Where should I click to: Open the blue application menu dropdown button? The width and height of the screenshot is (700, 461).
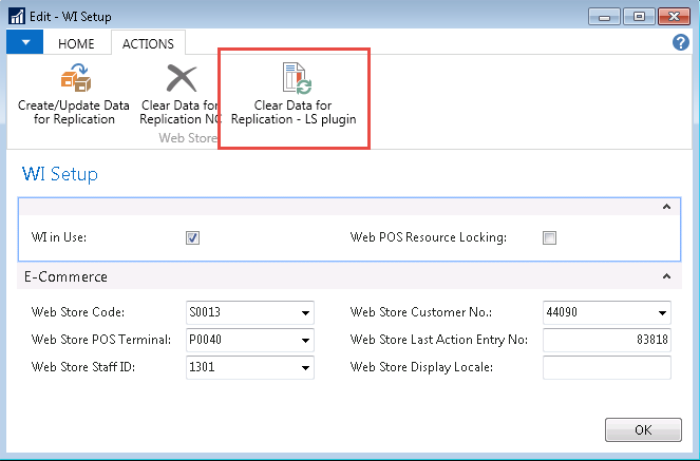point(25,43)
